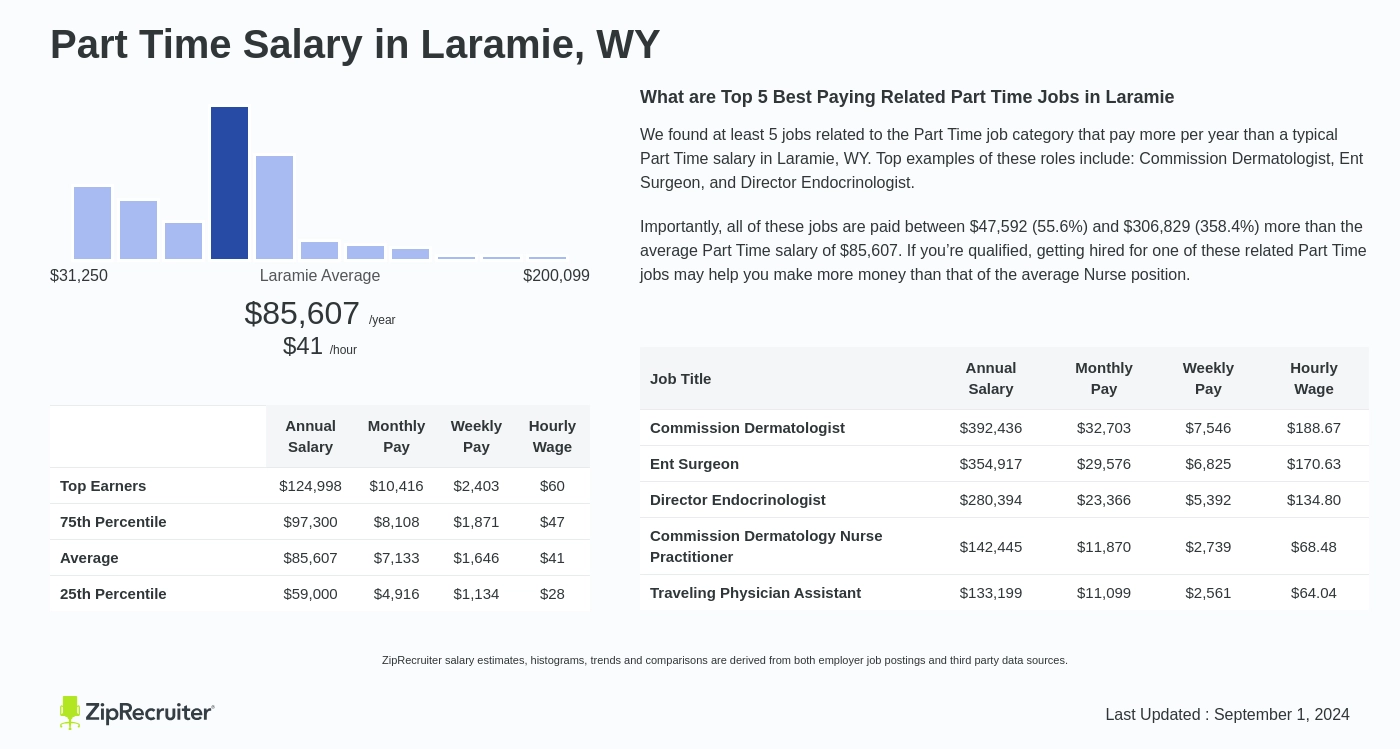Click the Job Title column header
1400x749 pixels.
pyautogui.click(x=681, y=378)
